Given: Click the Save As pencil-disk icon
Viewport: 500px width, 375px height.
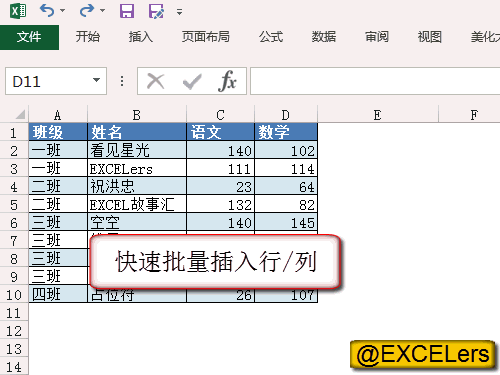Looking at the screenshot, I should pyautogui.click(x=156, y=11).
